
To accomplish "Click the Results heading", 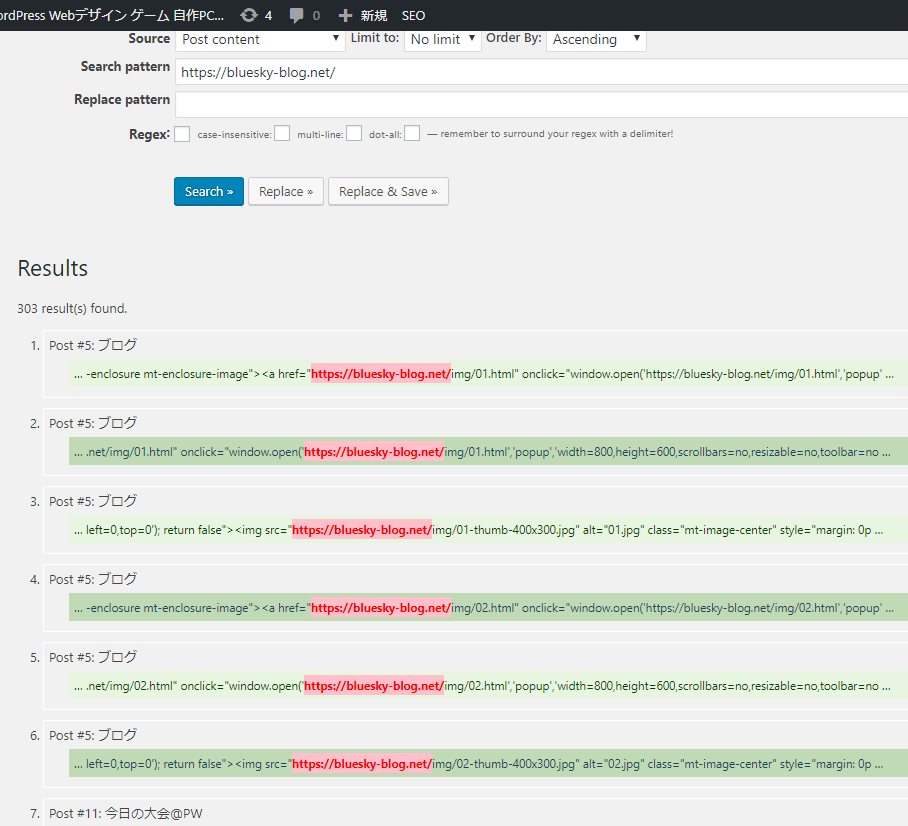I will 53,268.
